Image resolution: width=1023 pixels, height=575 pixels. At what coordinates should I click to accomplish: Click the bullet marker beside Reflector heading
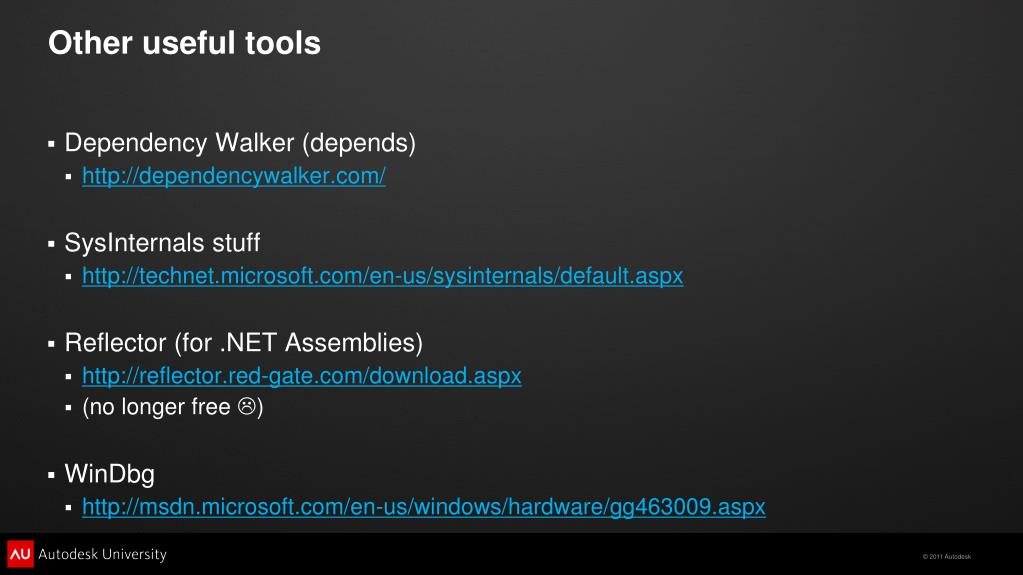tap(52, 344)
